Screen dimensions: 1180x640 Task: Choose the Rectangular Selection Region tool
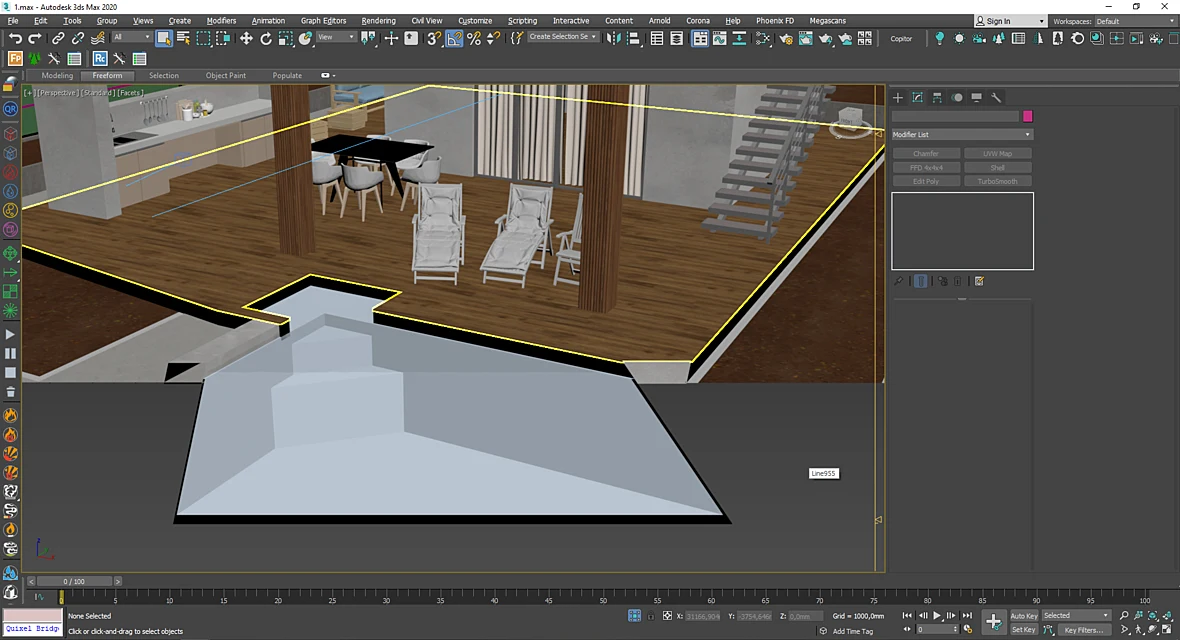coord(203,38)
